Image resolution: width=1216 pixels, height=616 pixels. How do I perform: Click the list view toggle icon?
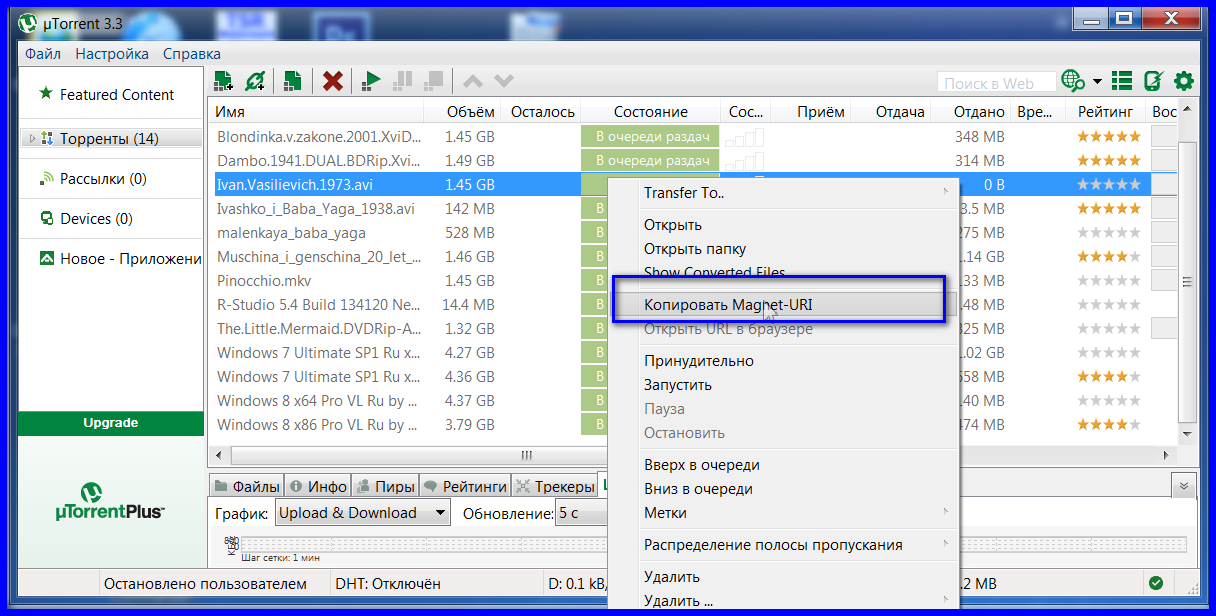[1122, 81]
